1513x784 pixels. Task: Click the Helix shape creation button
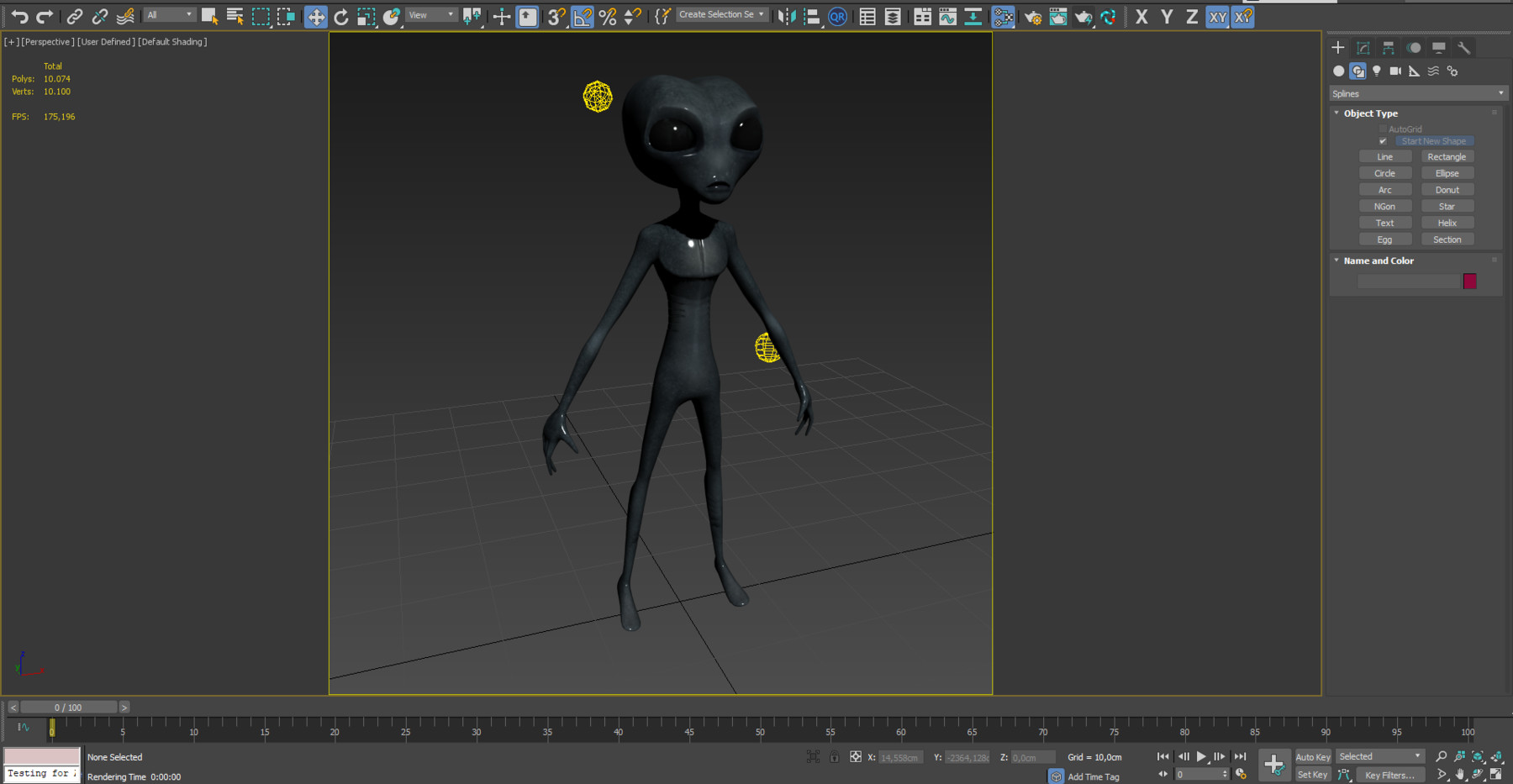[1447, 222]
